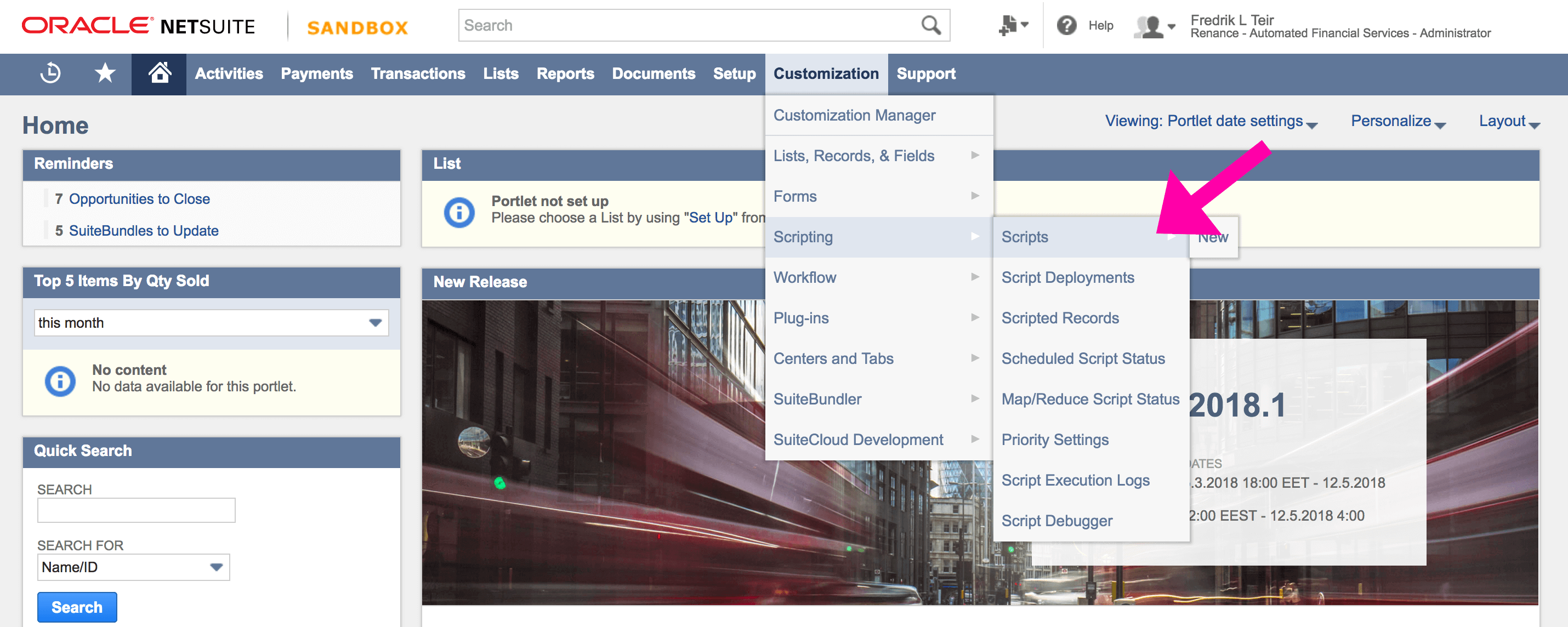The image size is (1568, 627).
Task: Open the Shortcuts star icon
Action: tap(105, 73)
